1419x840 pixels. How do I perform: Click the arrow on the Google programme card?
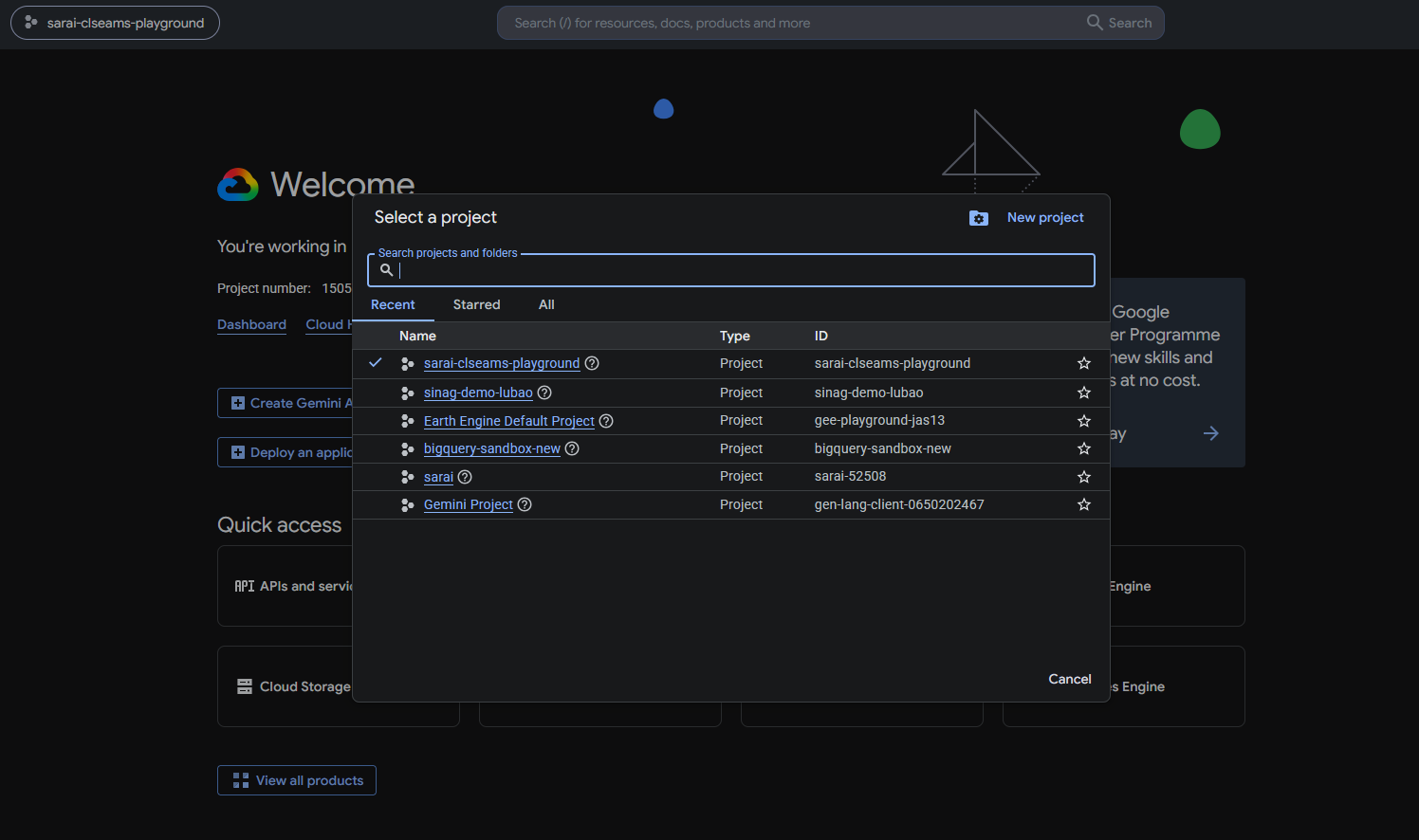(1211, 433)
